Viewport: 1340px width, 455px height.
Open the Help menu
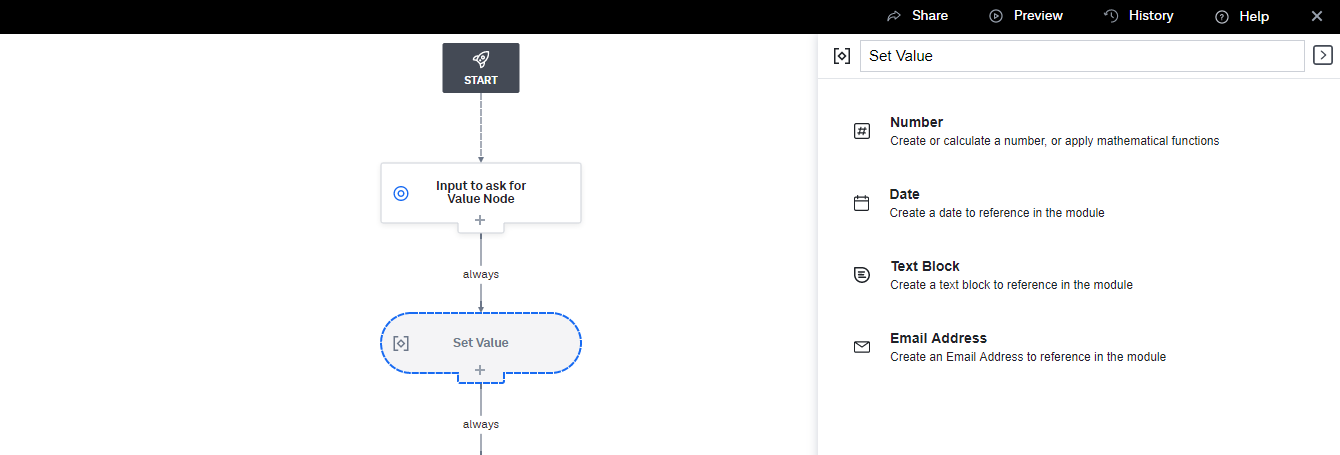1241,16
